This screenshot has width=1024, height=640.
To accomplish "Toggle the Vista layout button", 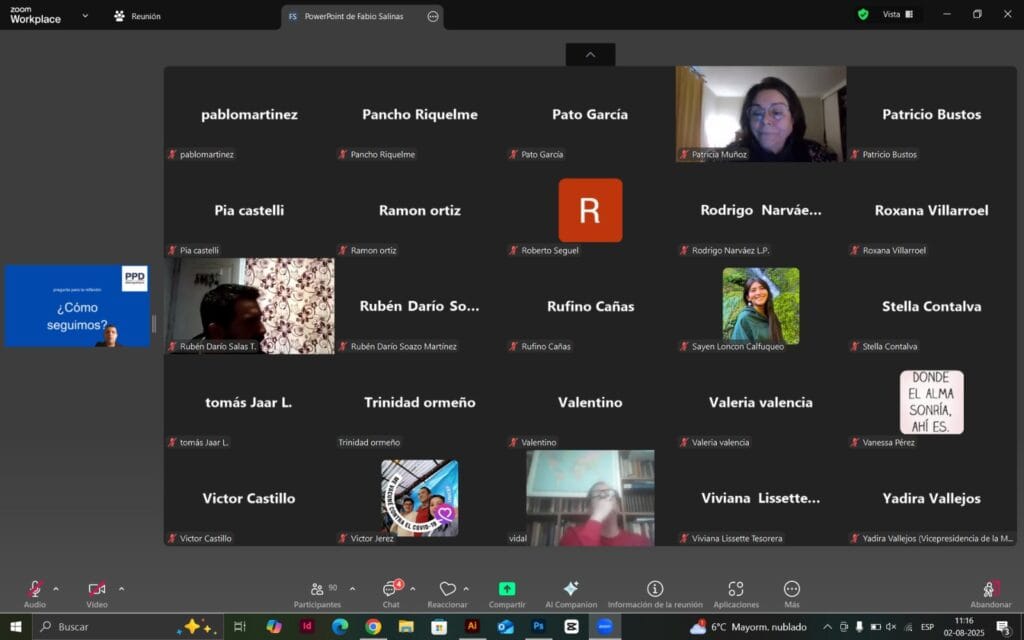I will click(x=898, y=14).
